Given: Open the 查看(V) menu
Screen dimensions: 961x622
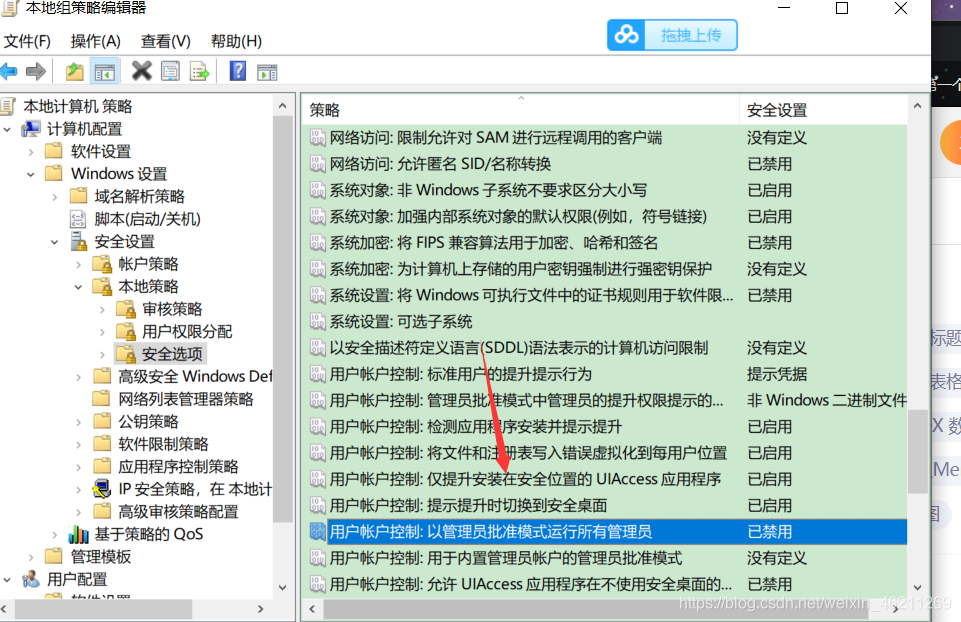Looking at the screenshot, I should tap(167, 41).
